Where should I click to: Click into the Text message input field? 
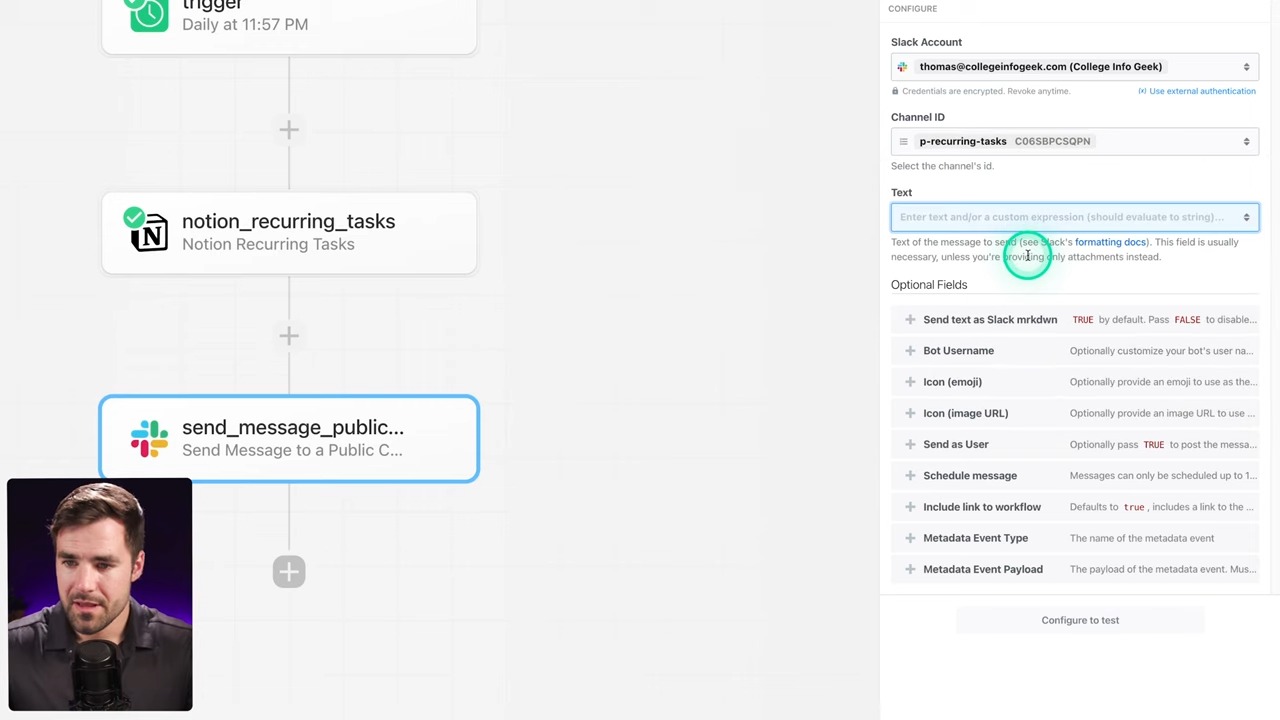tap(1060, 217)
